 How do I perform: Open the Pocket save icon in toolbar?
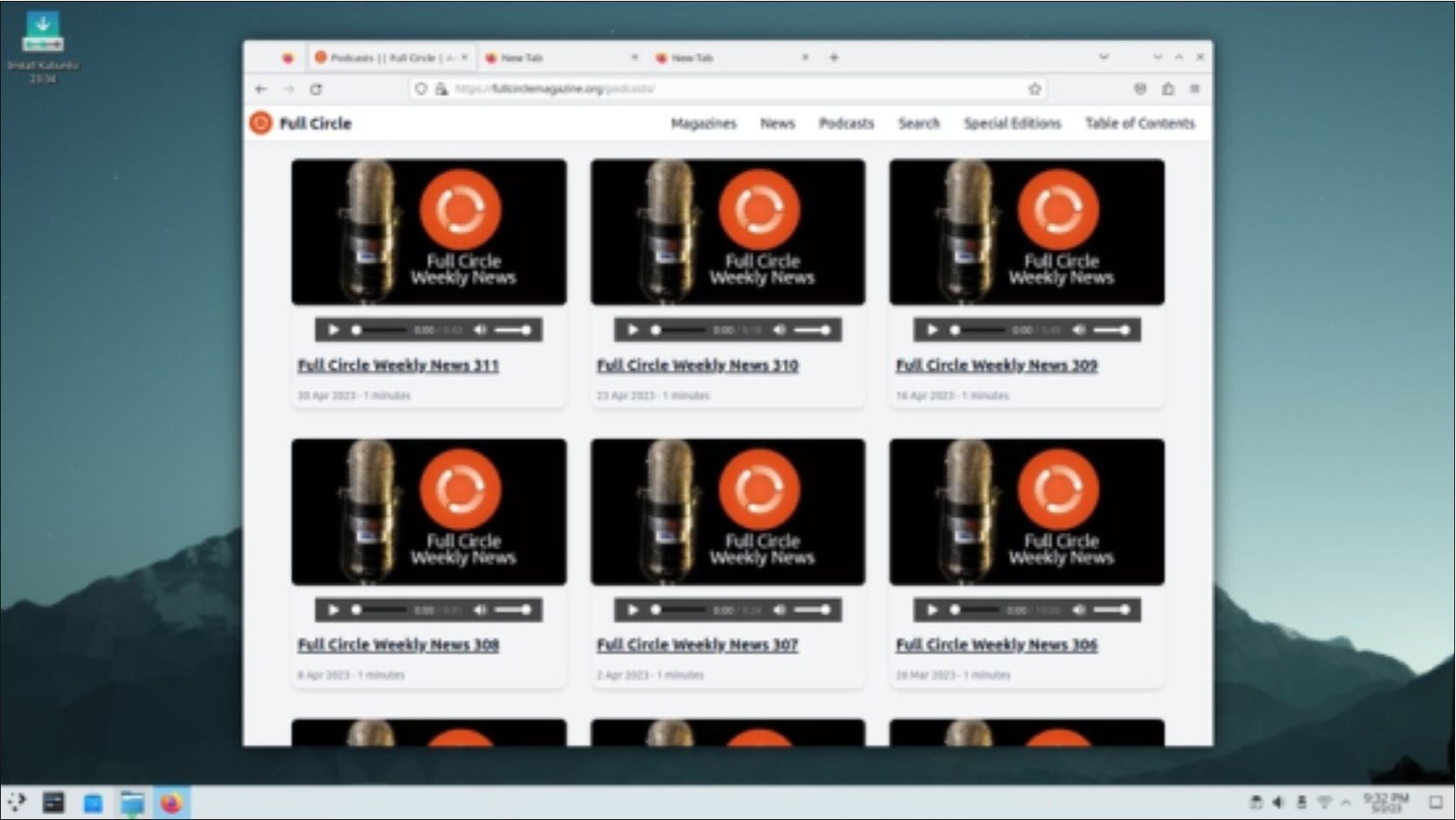click(x=1140, y=89)
